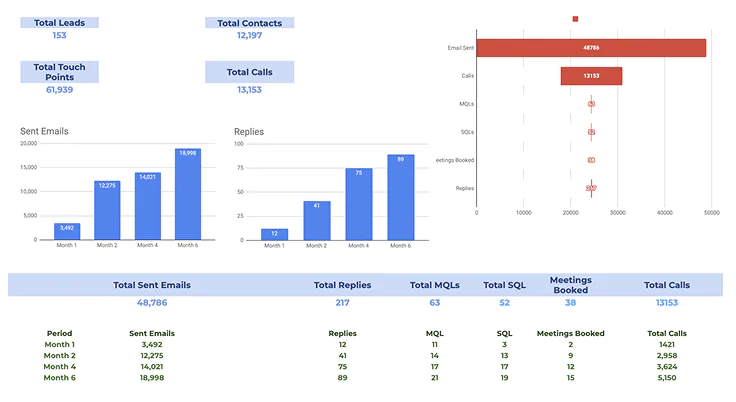Click the red legend square above funnel chart
Image resolution: width=736 pixels, height=402 pixels.
(575, 18)
